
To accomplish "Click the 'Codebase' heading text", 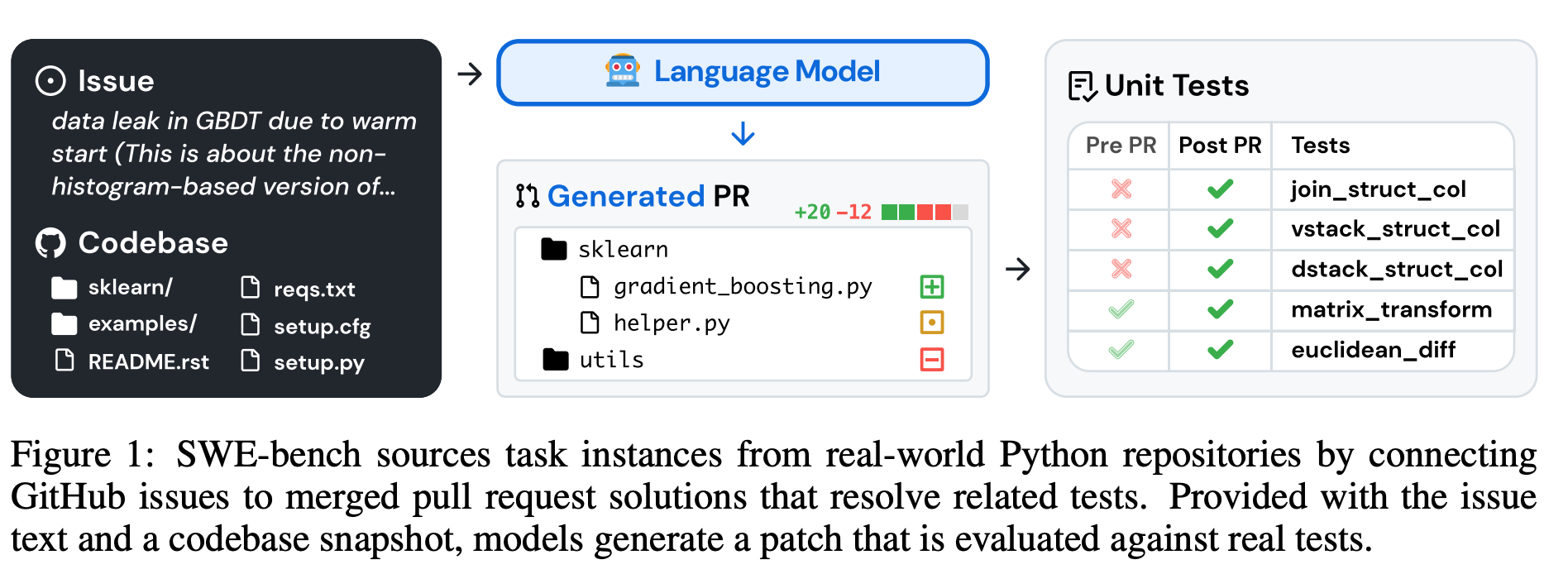I will [153, 243].
